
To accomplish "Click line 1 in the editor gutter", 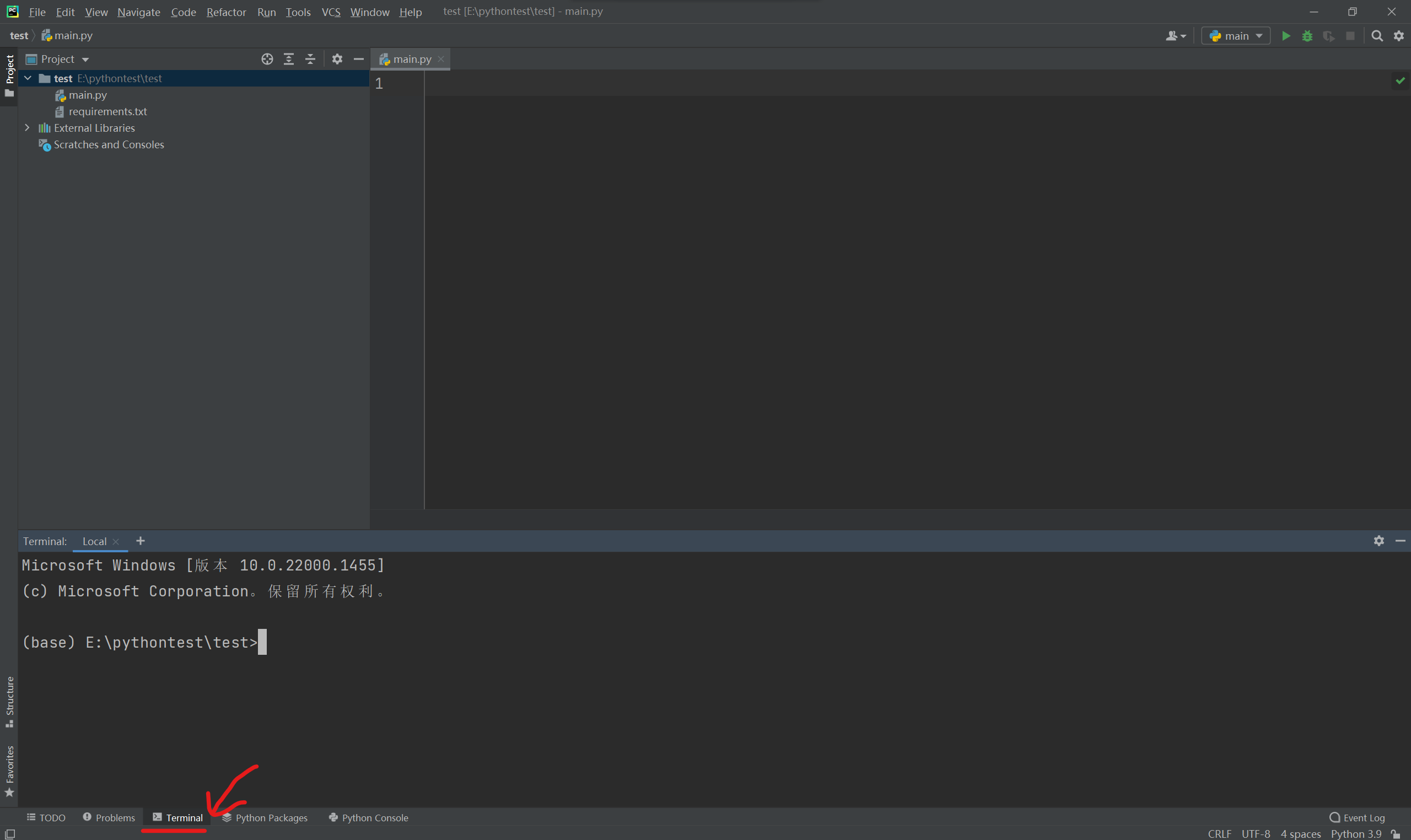I will (379, 84).
